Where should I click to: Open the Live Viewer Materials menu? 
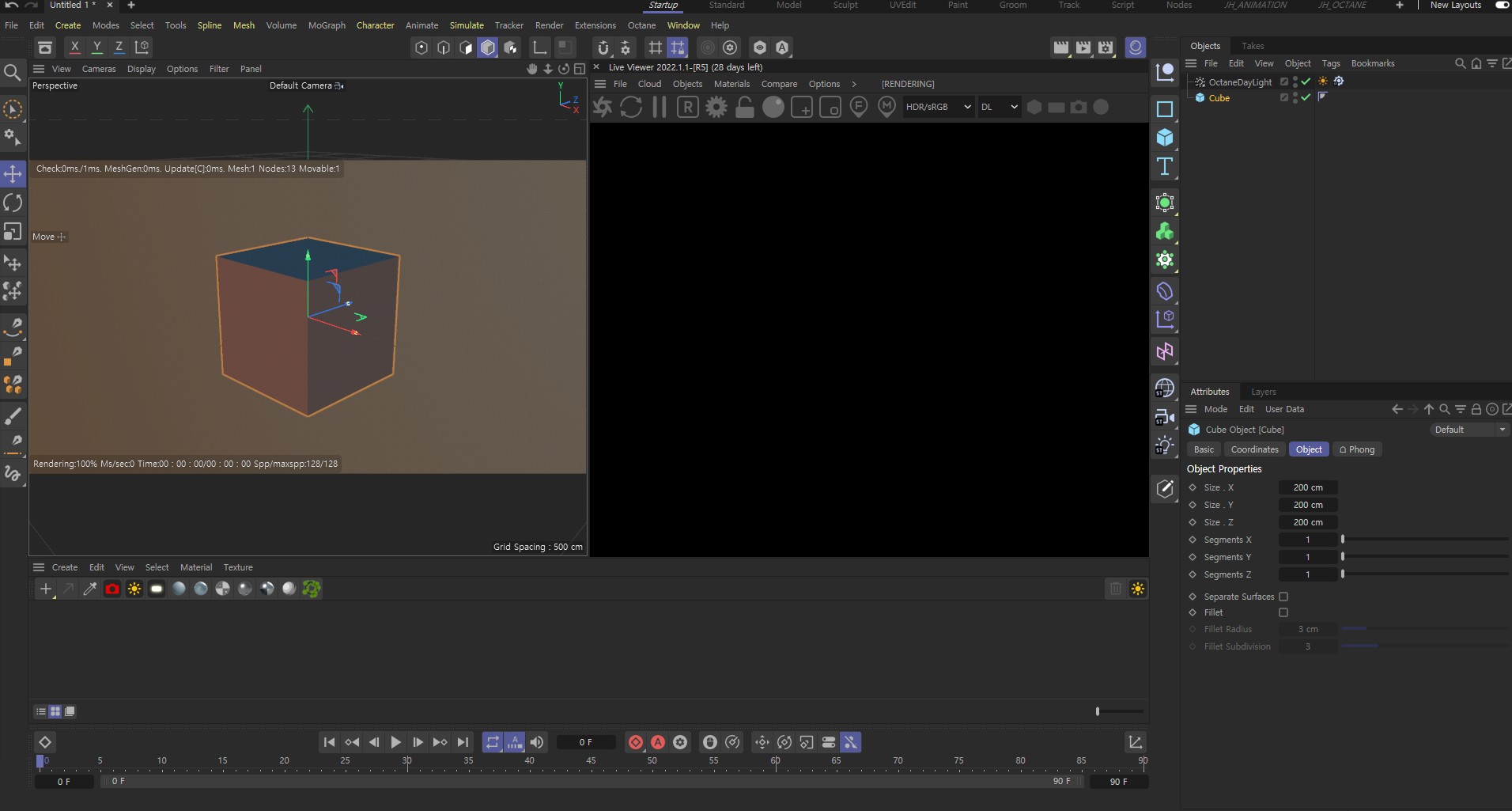point(731,84)
